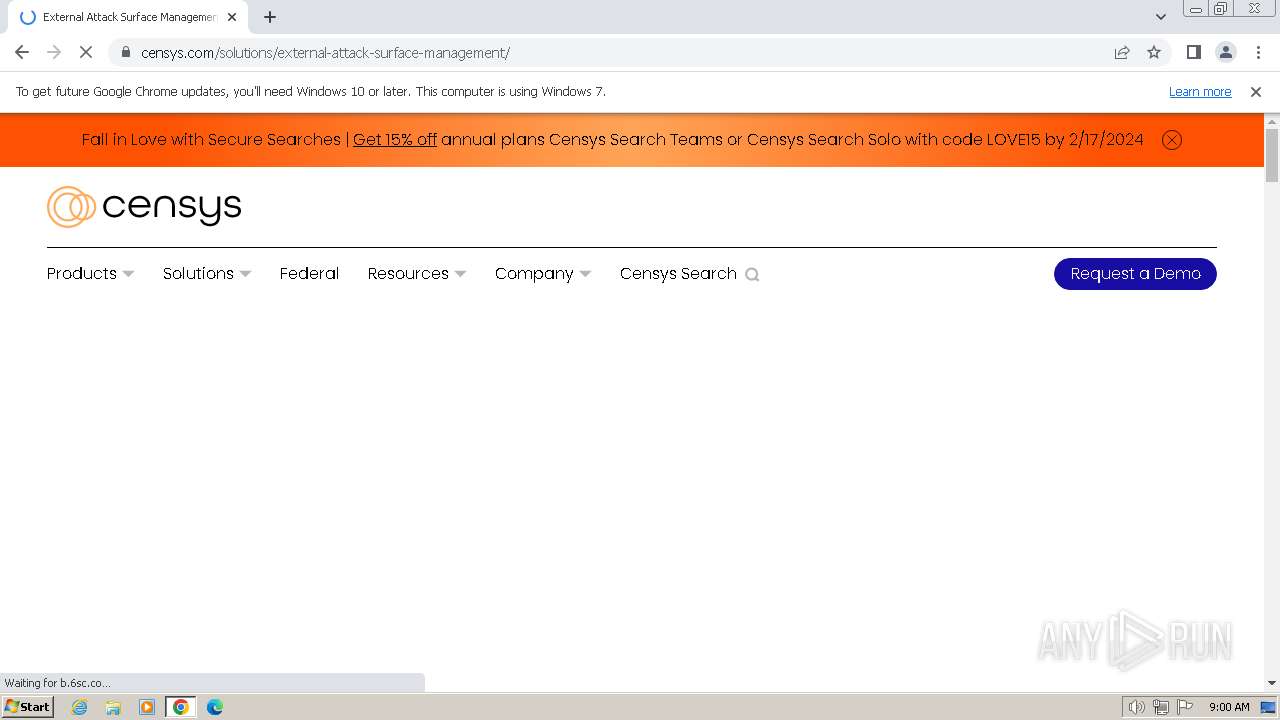This screenshot has height=720, width=1280.
Task: Open the network tray icon
Action: point(1161,707)
